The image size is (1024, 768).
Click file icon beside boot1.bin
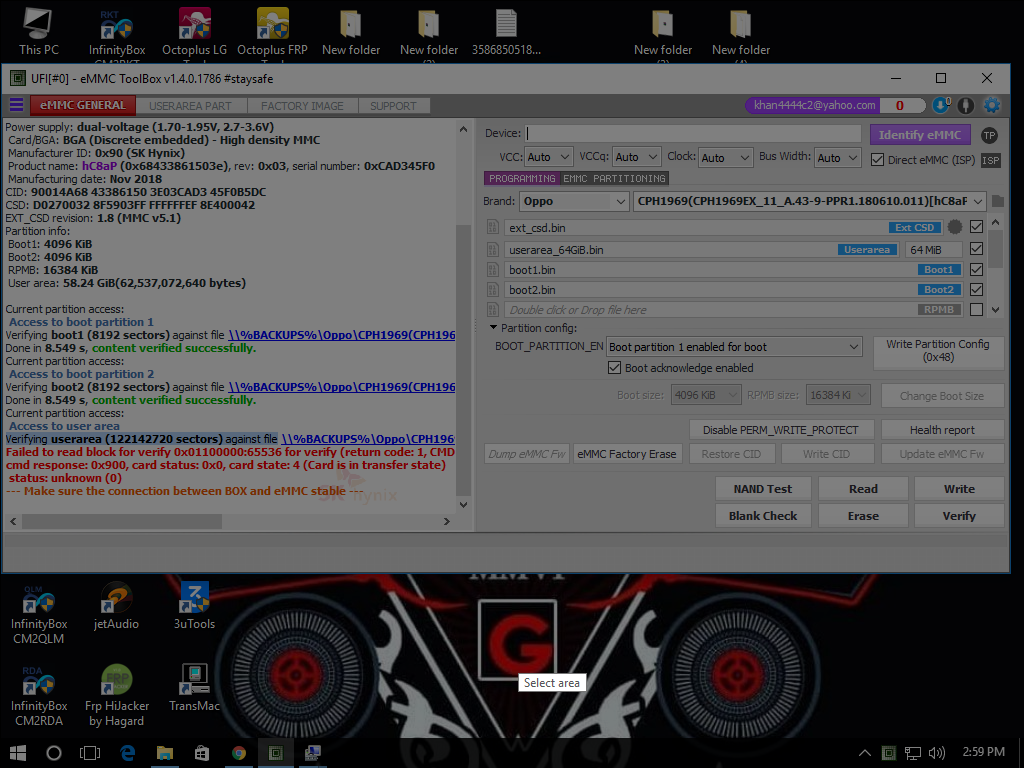pos(493,270)
